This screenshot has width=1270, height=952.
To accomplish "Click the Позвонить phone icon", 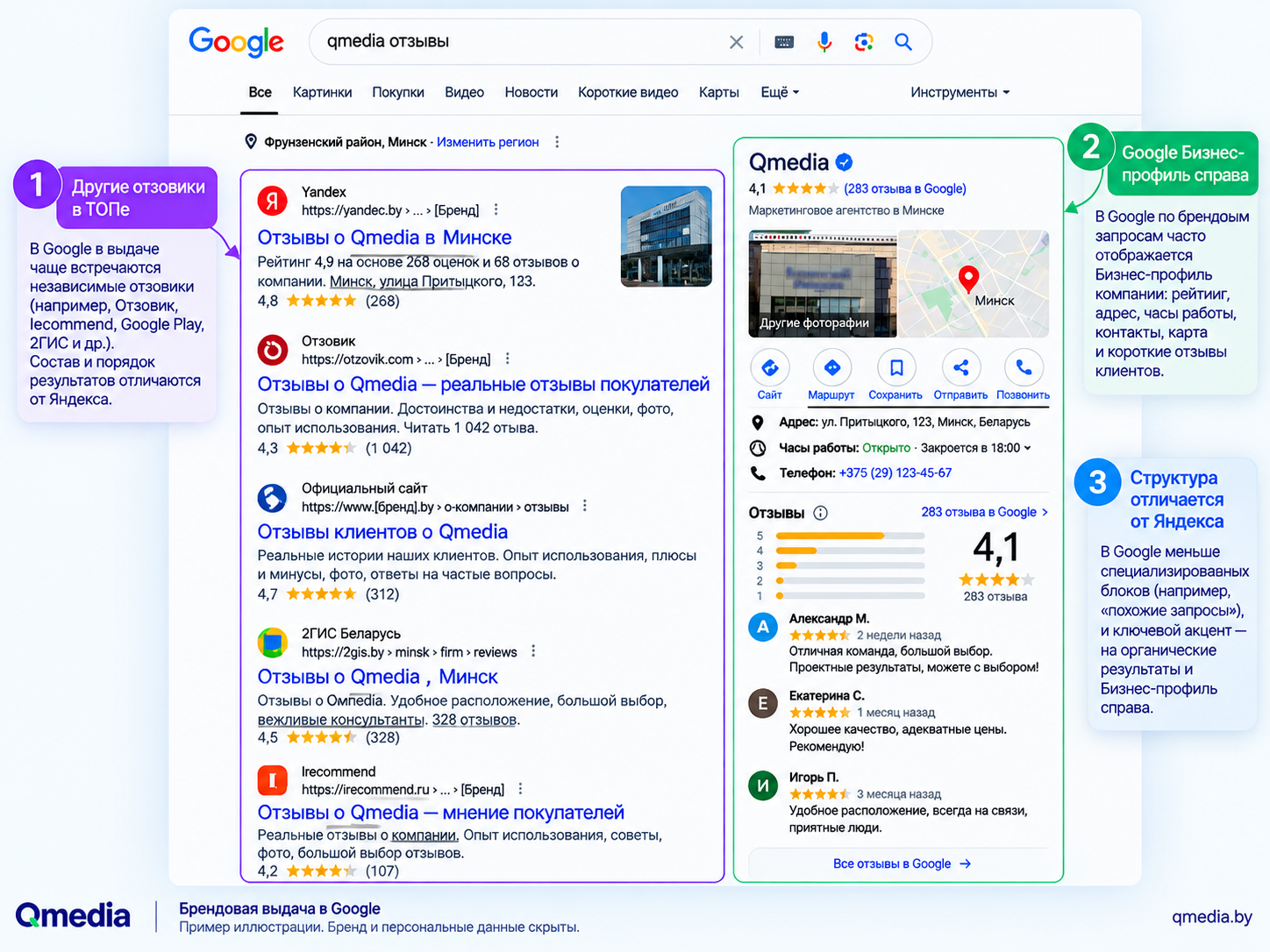I will (1024, 367).
